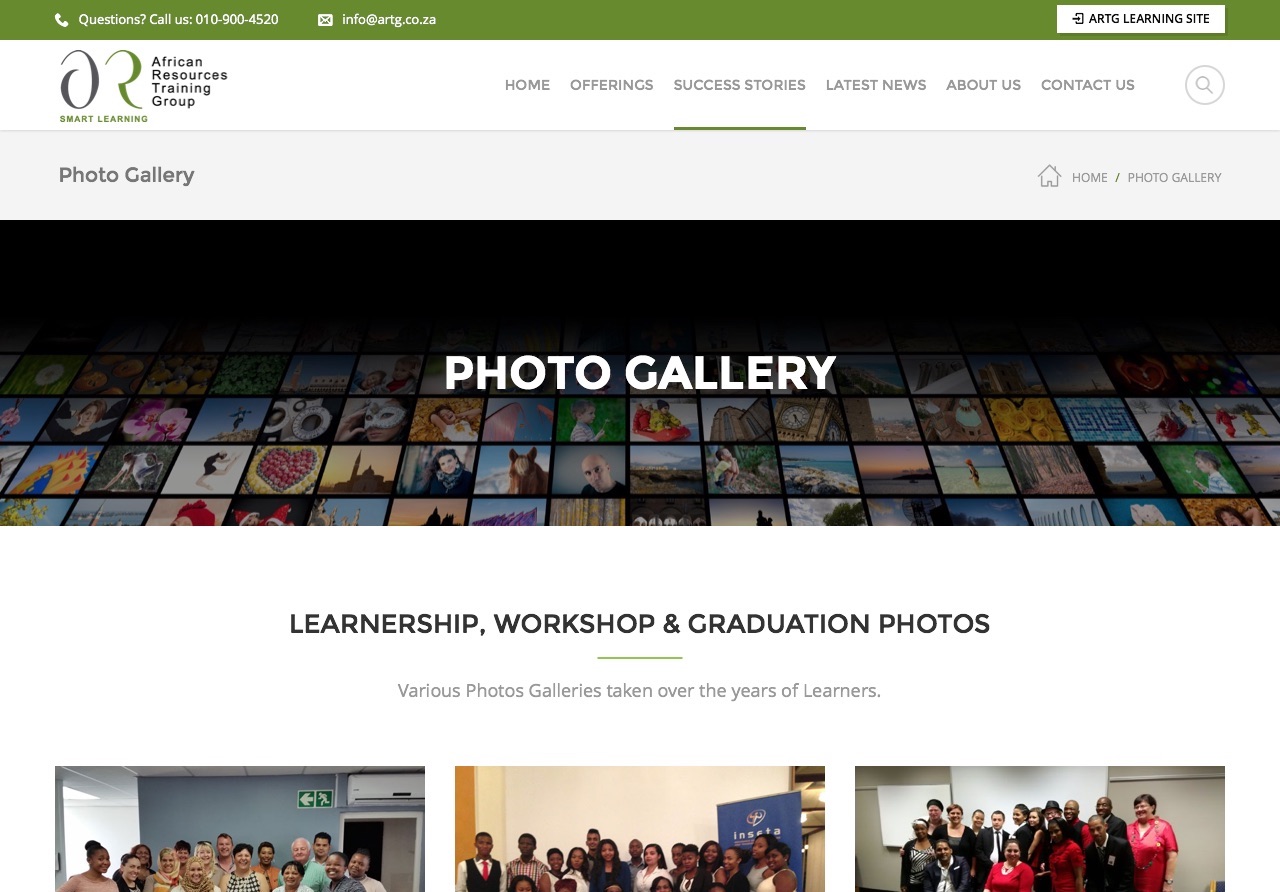Click the 010-900-4520 phone number link
The height and width of the screenshot is (892, 1280).
[237, 19]
